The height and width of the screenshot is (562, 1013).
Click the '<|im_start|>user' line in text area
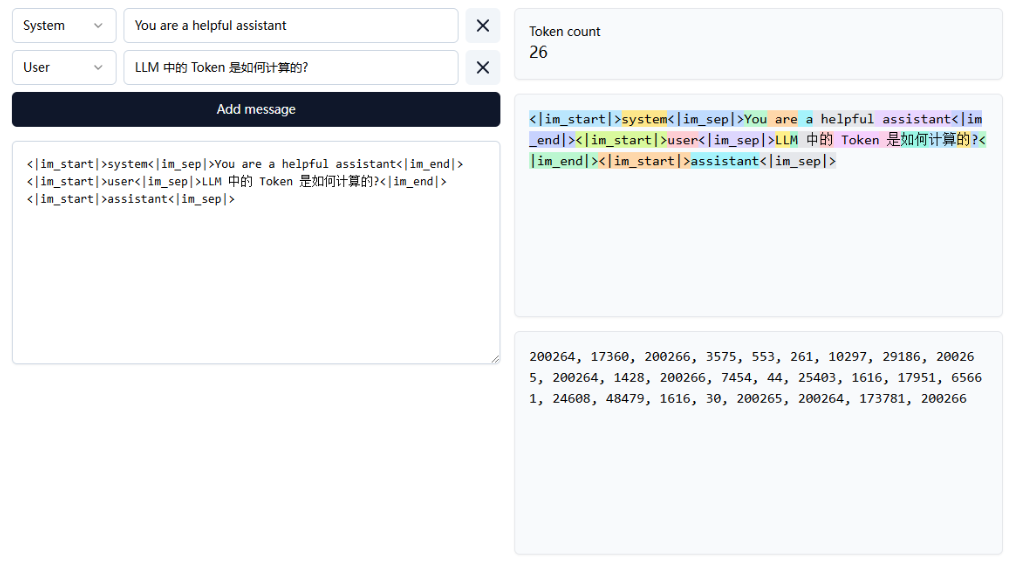point(236,182)
